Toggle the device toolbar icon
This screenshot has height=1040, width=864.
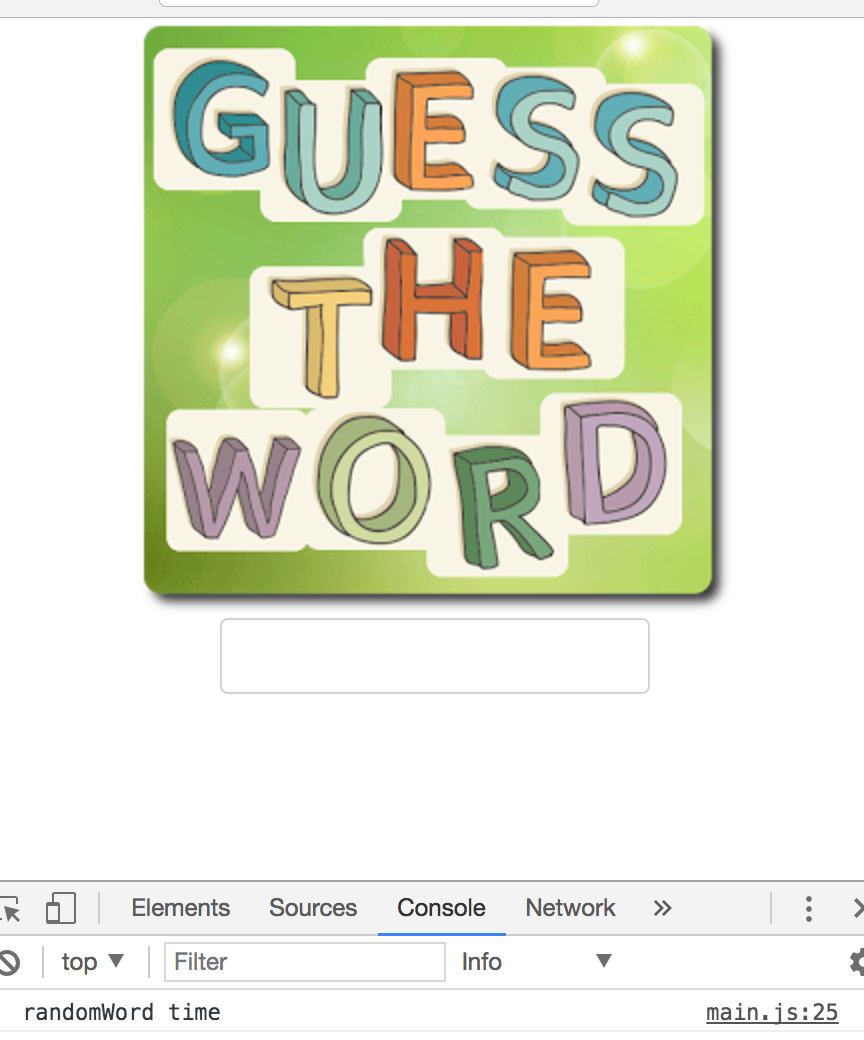coord(61,908)
